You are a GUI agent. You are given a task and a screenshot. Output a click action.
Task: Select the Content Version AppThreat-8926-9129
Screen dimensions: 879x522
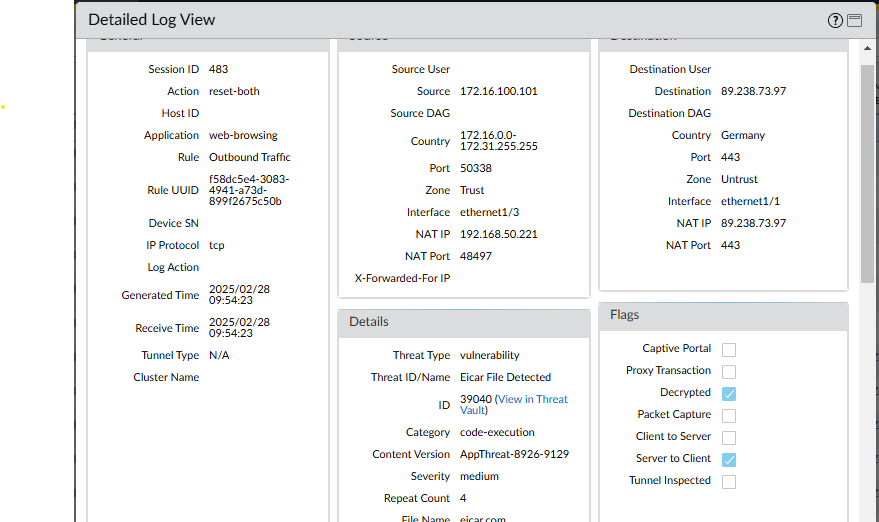pos(515,454)
